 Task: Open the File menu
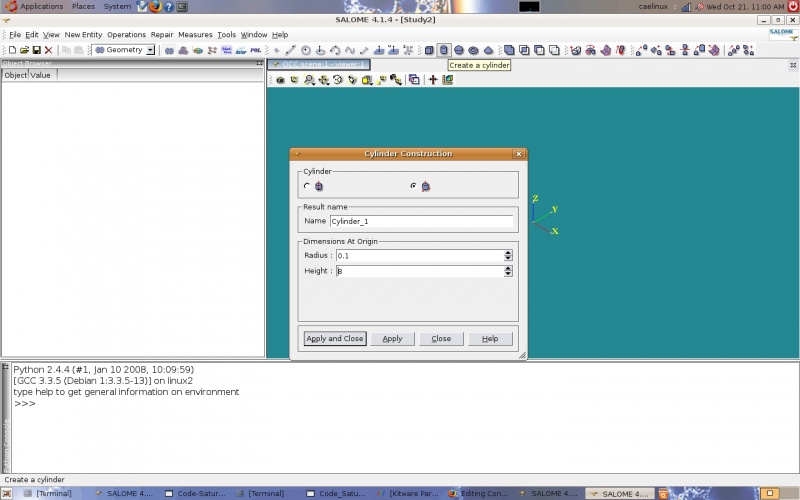(15, 35)
